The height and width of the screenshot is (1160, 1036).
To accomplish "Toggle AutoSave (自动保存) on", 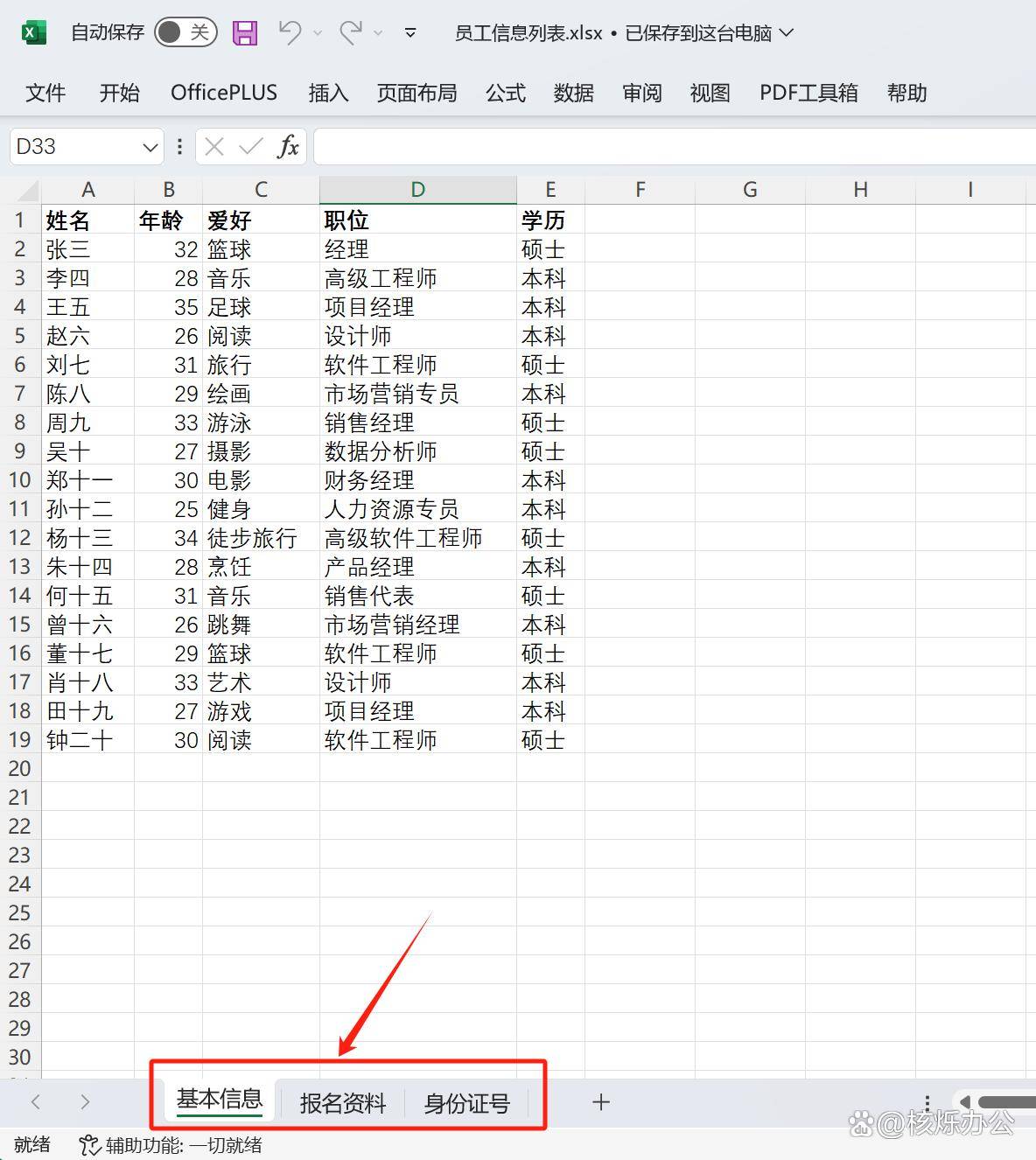I will [x=185, y=31].
